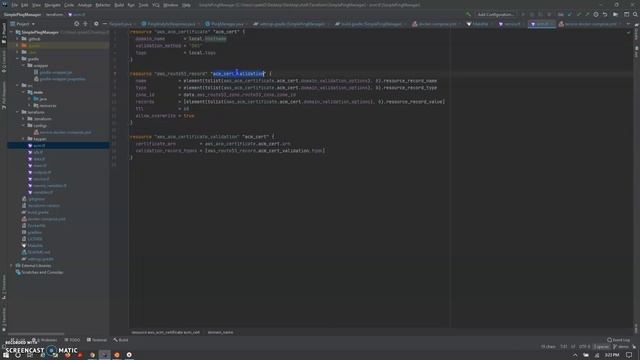Collapse the terraform folder
640x360 pixels.
[18, 112]
